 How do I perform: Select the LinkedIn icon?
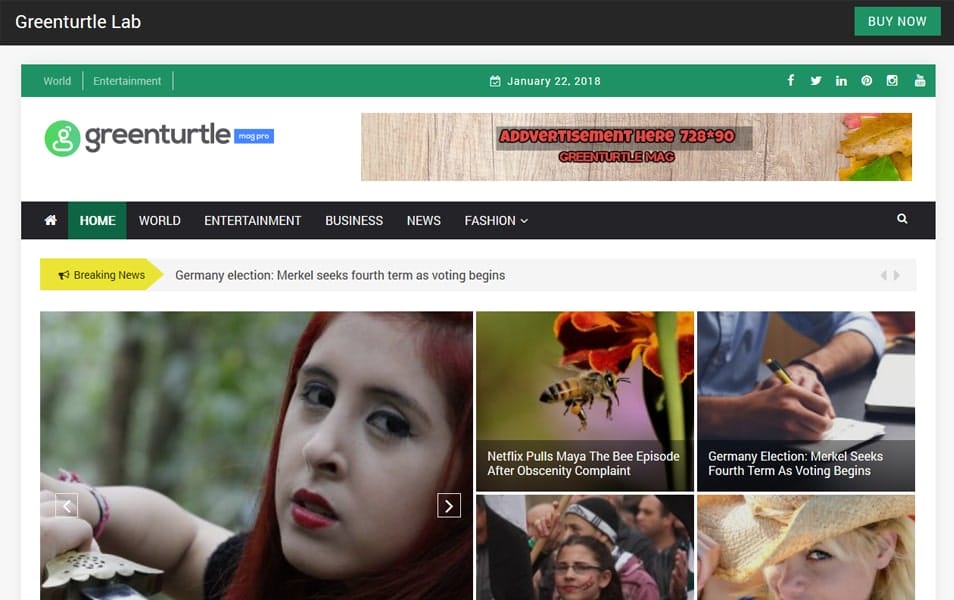pyautogui.click(x=841, y=80)
